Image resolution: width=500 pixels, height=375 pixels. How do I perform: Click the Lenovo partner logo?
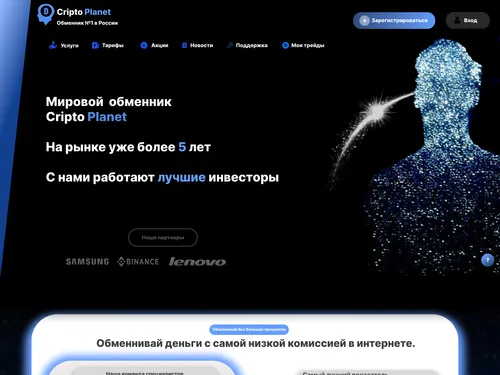[198, 262]
